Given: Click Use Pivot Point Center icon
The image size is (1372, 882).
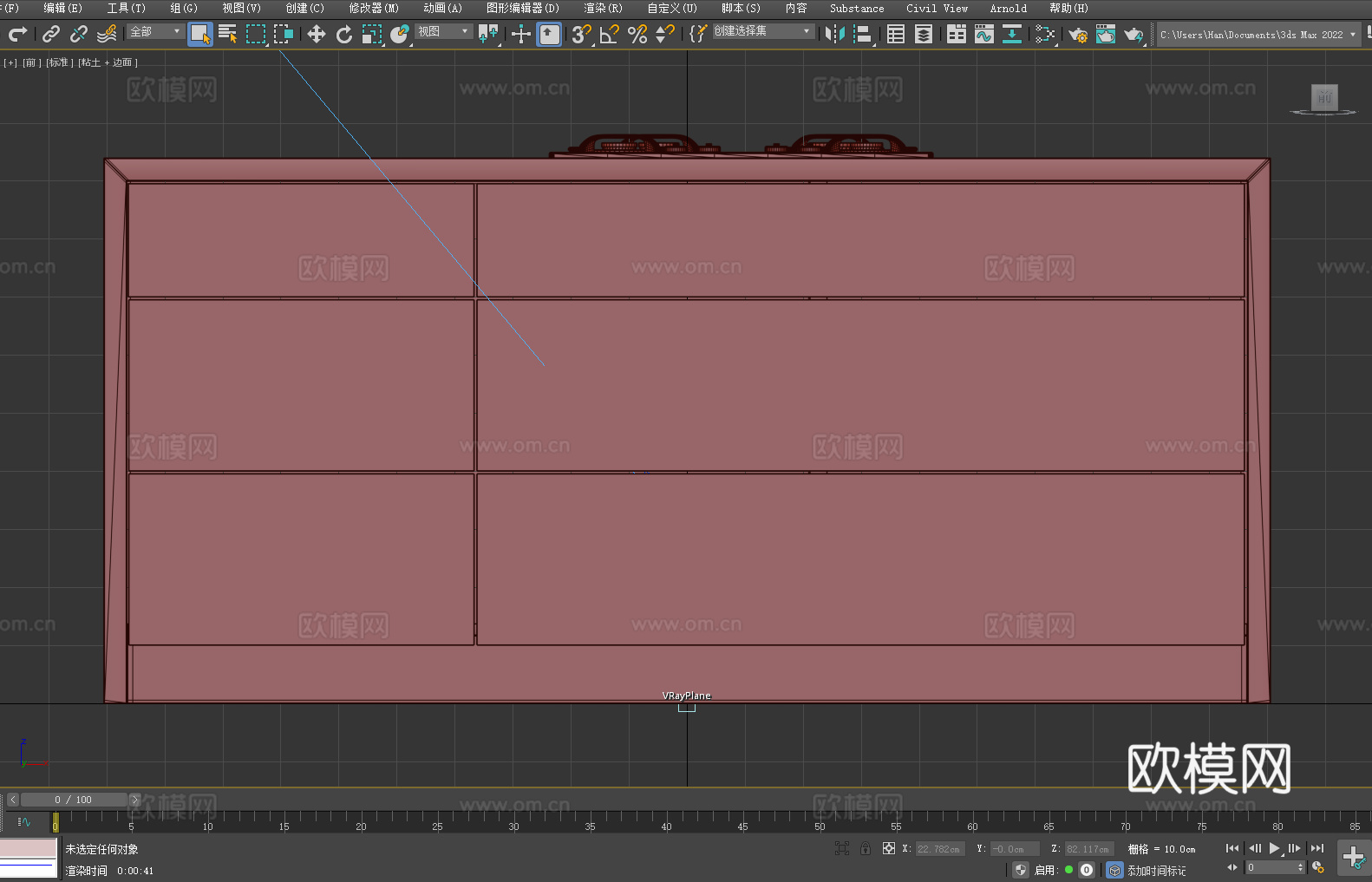Looking at the screenshot, I should tap(488, 34).
